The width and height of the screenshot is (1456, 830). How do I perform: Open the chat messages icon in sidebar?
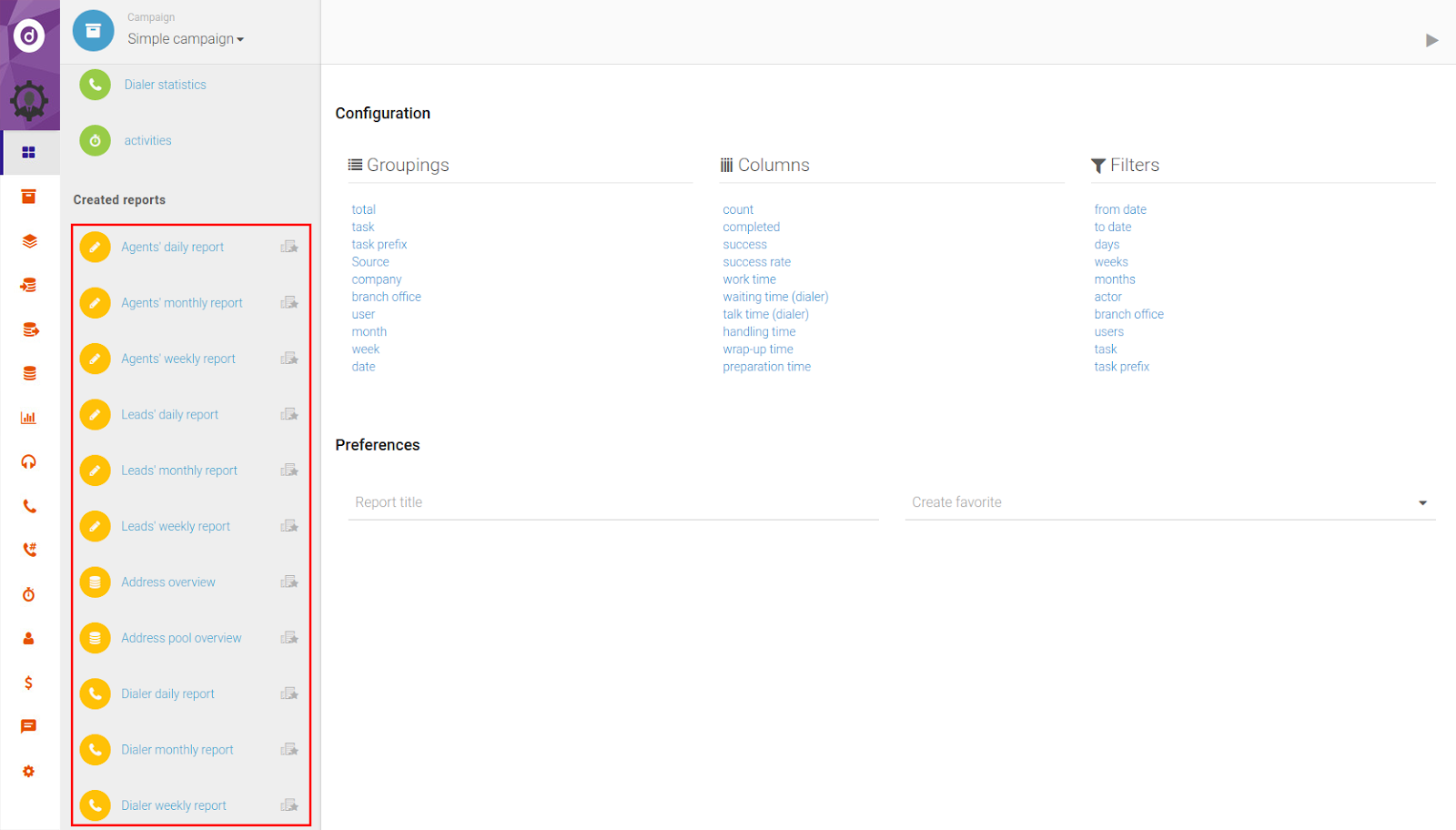29,725
